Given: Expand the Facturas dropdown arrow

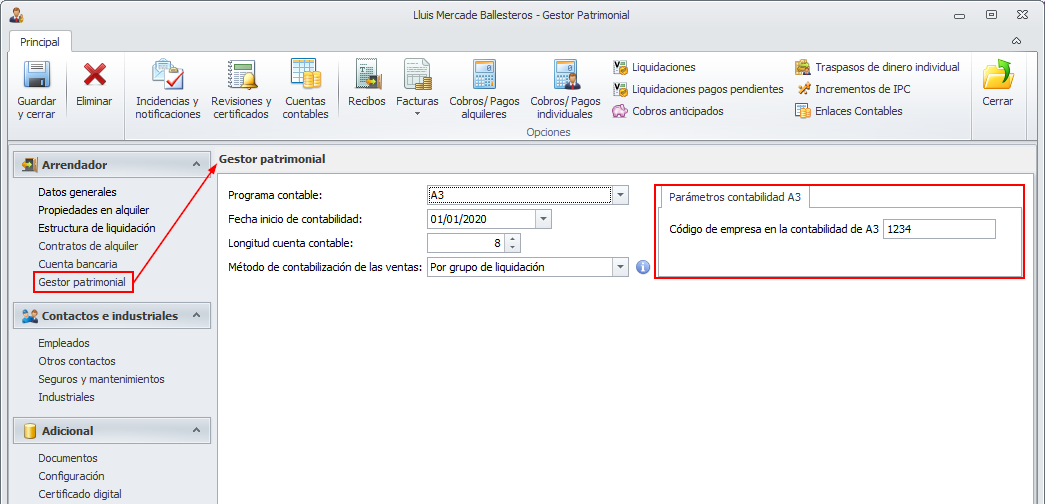Looking at the screenshot, I should [x=417, y=114].
